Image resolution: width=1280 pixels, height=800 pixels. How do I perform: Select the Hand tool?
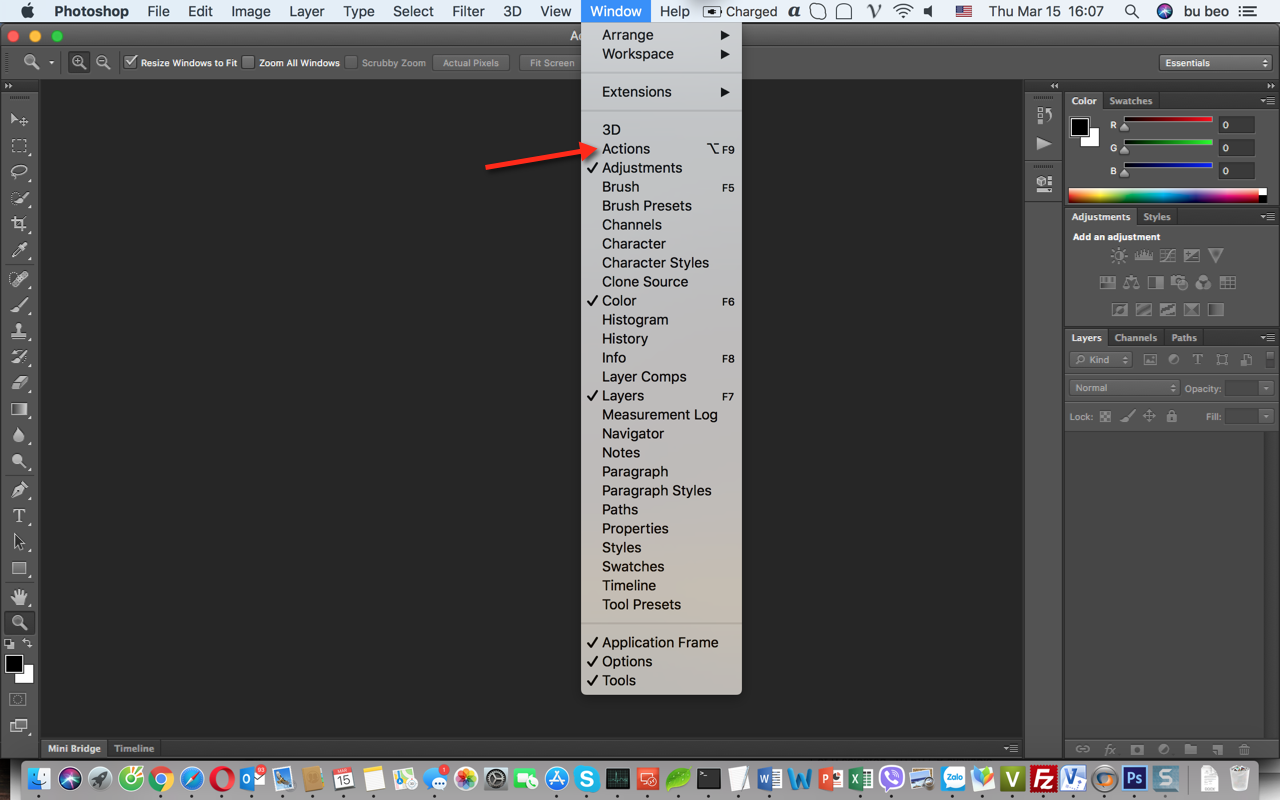coord(19,597)
